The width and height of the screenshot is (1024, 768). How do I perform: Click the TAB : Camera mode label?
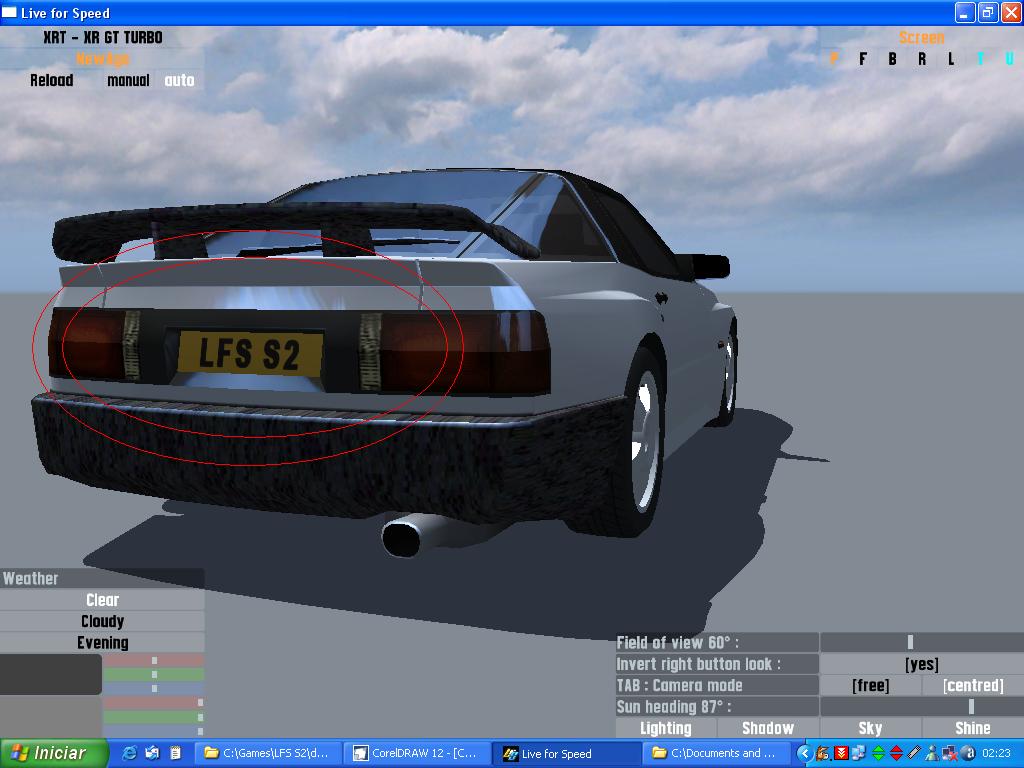point(717,685)
